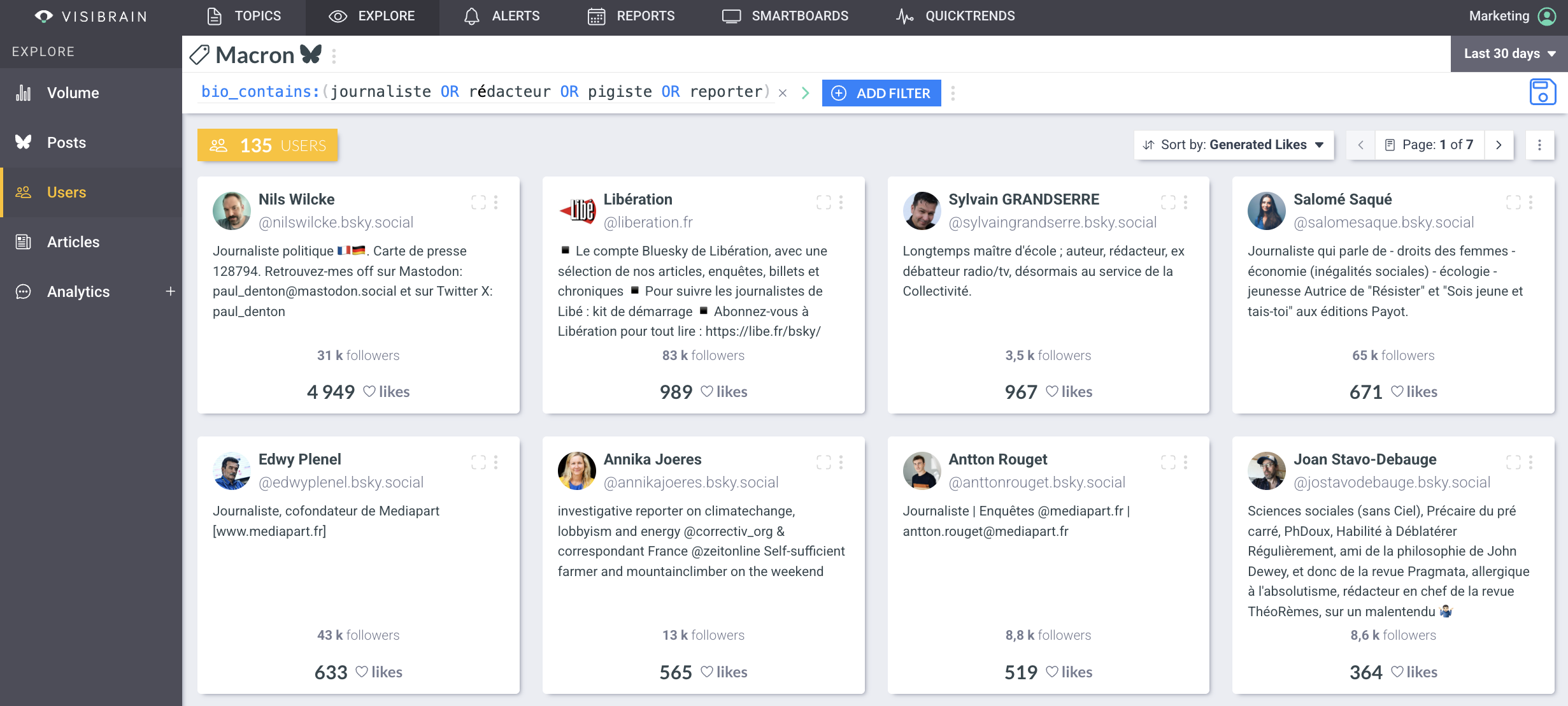Open more options next to Add Filter

click(x=953, y=93)
